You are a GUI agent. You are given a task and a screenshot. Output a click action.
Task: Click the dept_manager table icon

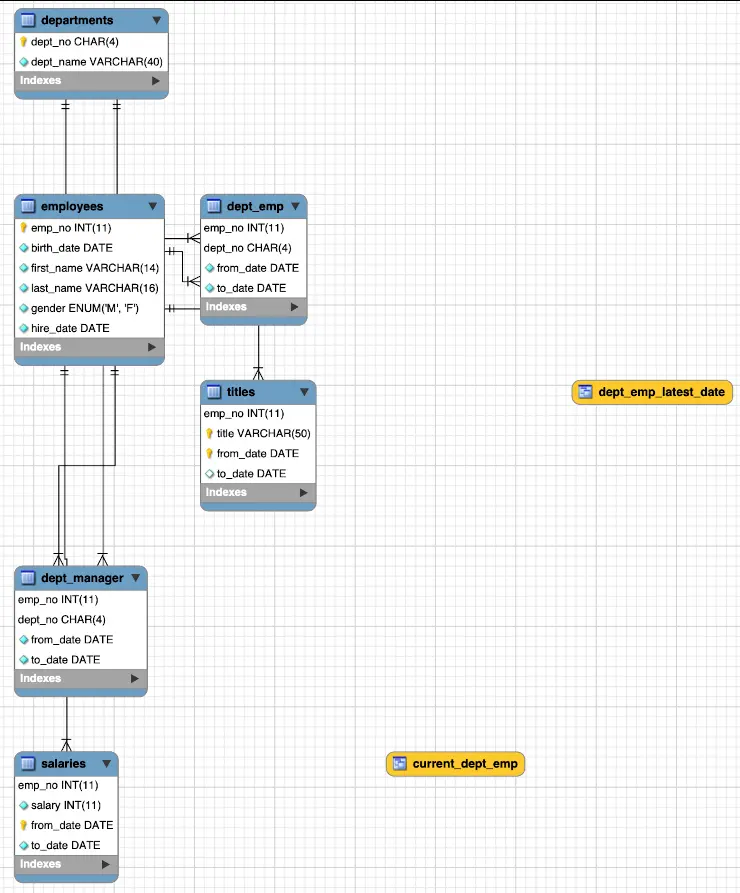pos(28,578)
